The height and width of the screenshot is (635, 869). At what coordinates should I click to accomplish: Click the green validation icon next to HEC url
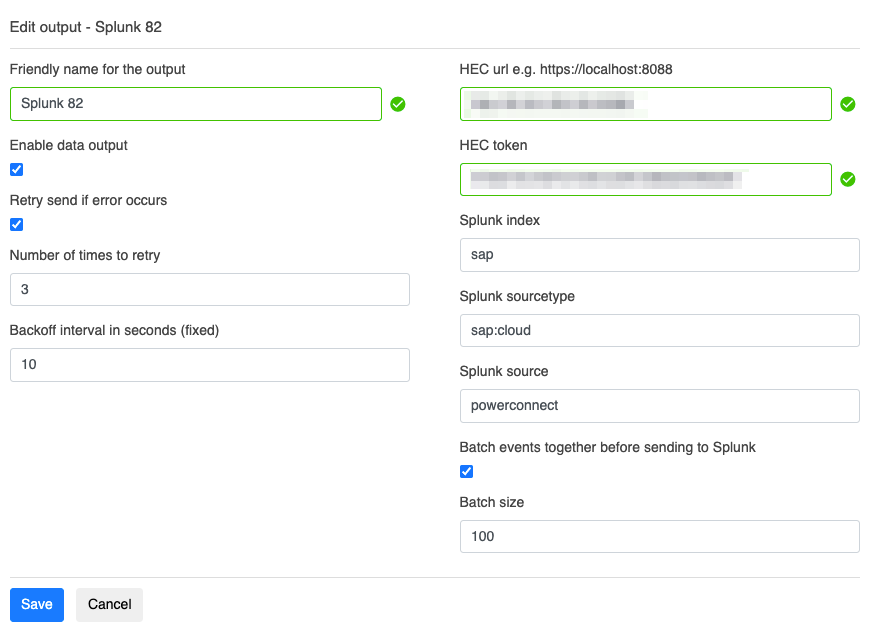848,104
